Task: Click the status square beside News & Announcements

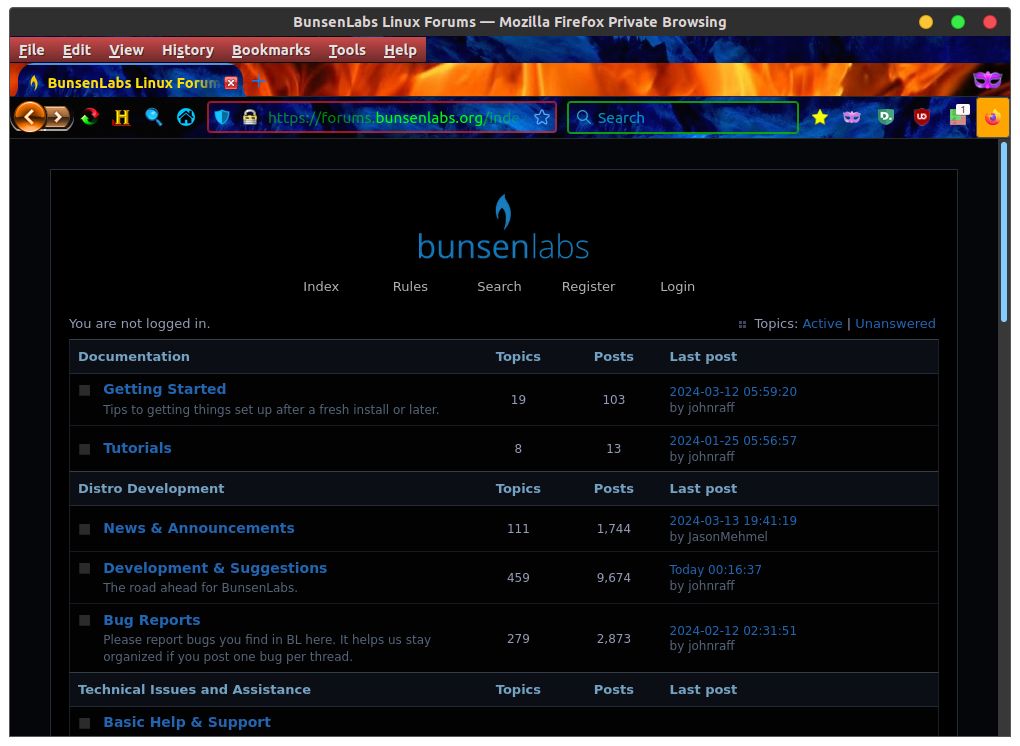Action: [x=85, y=529]
